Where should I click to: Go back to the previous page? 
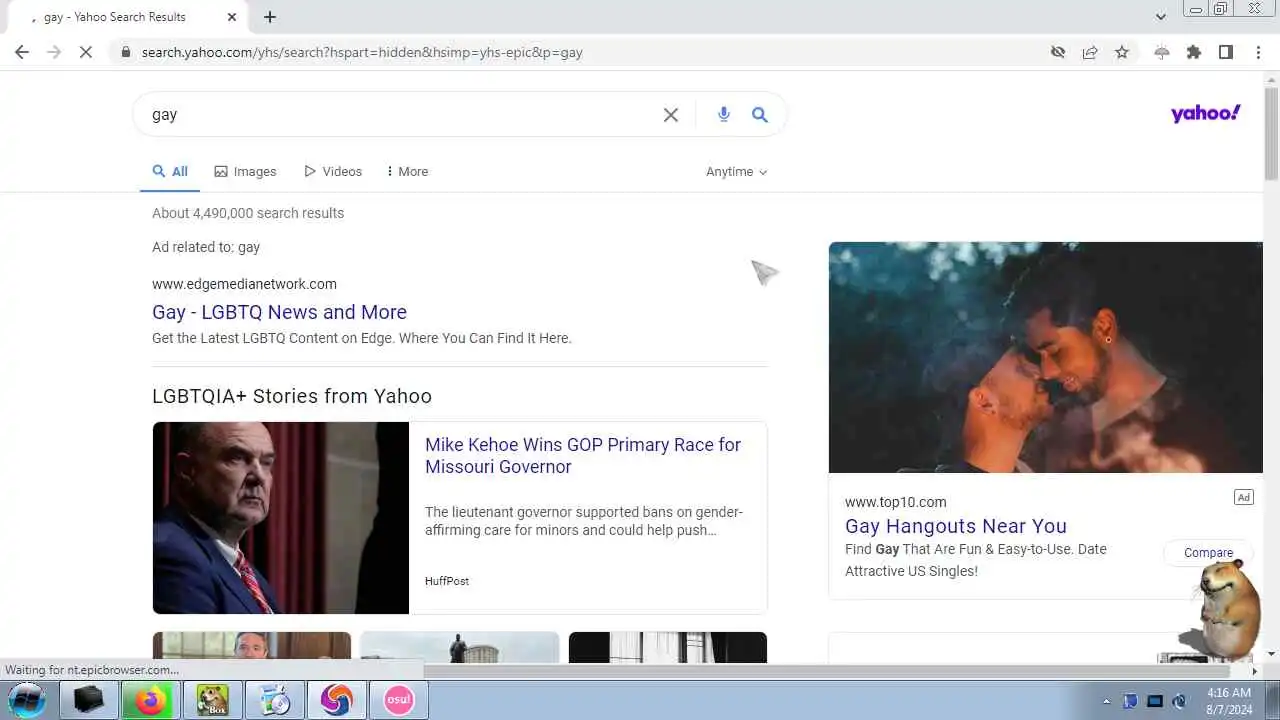click(x=22, y=52)
